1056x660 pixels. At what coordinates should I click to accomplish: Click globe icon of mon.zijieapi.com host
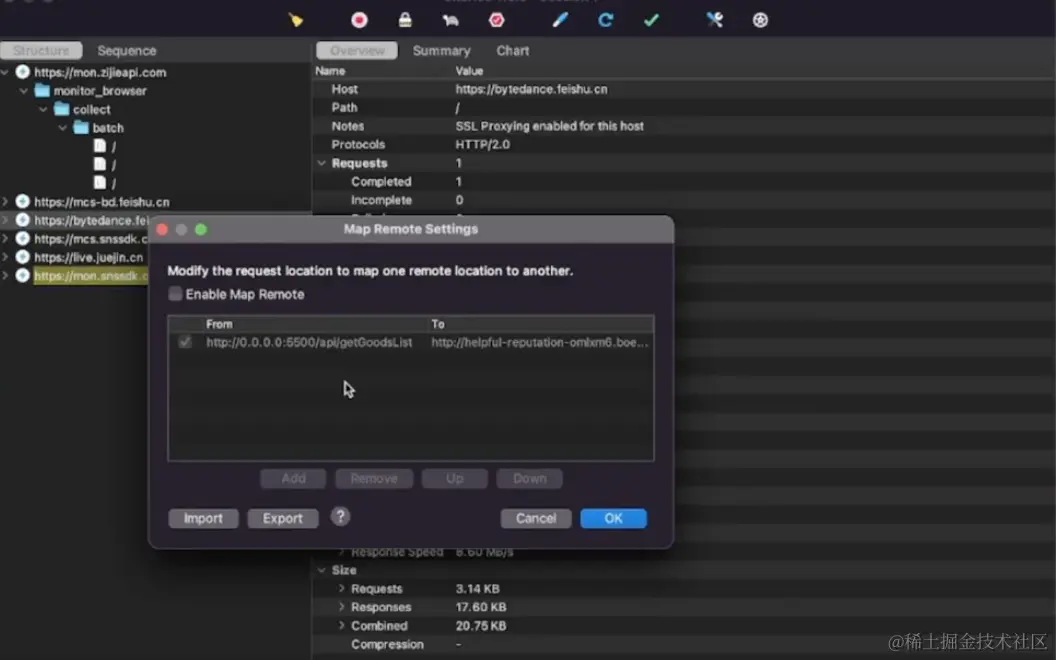(x=22, y=72)
